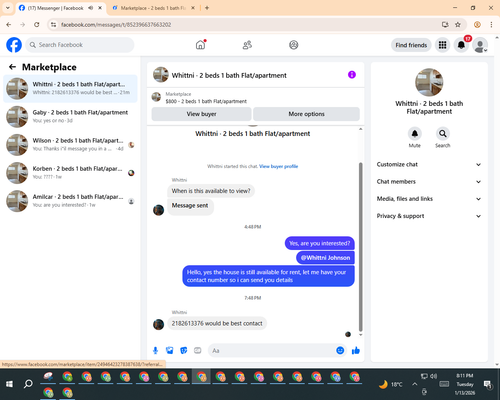Open the taskbar volume icon

433,376
